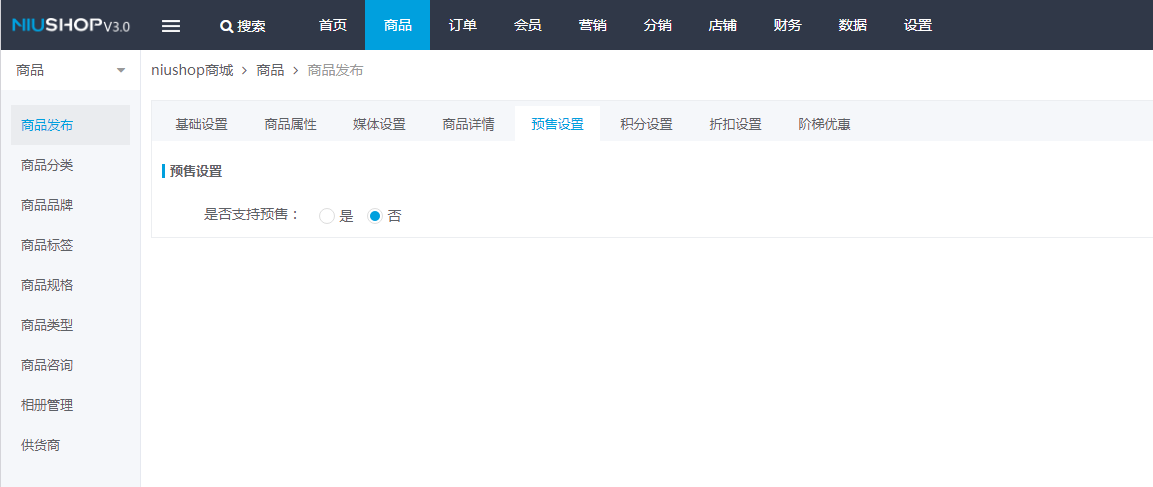Open the 订单 top menu
This screenshot has height=487, width=1153.
463,25
